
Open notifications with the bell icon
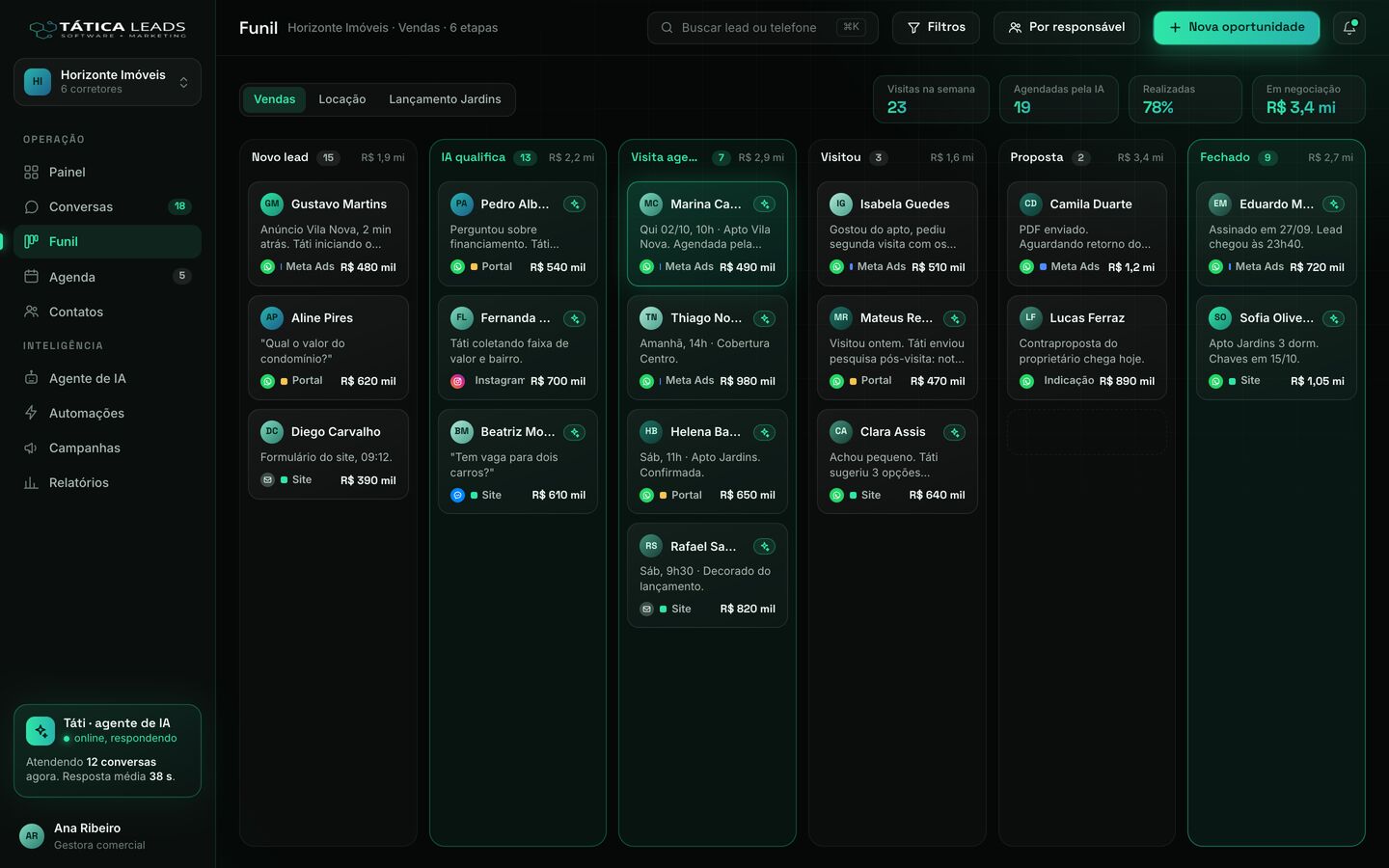coord(1349,28)
